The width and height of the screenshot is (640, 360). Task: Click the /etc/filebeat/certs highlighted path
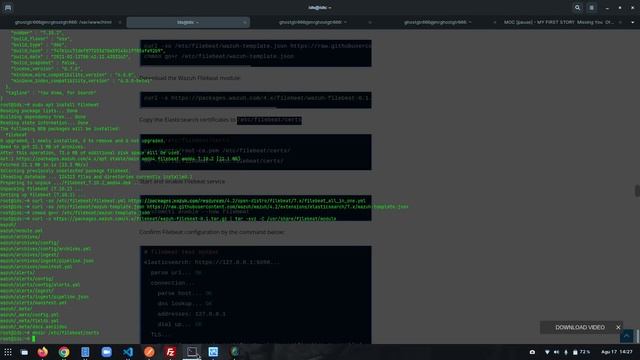(269, 120)
